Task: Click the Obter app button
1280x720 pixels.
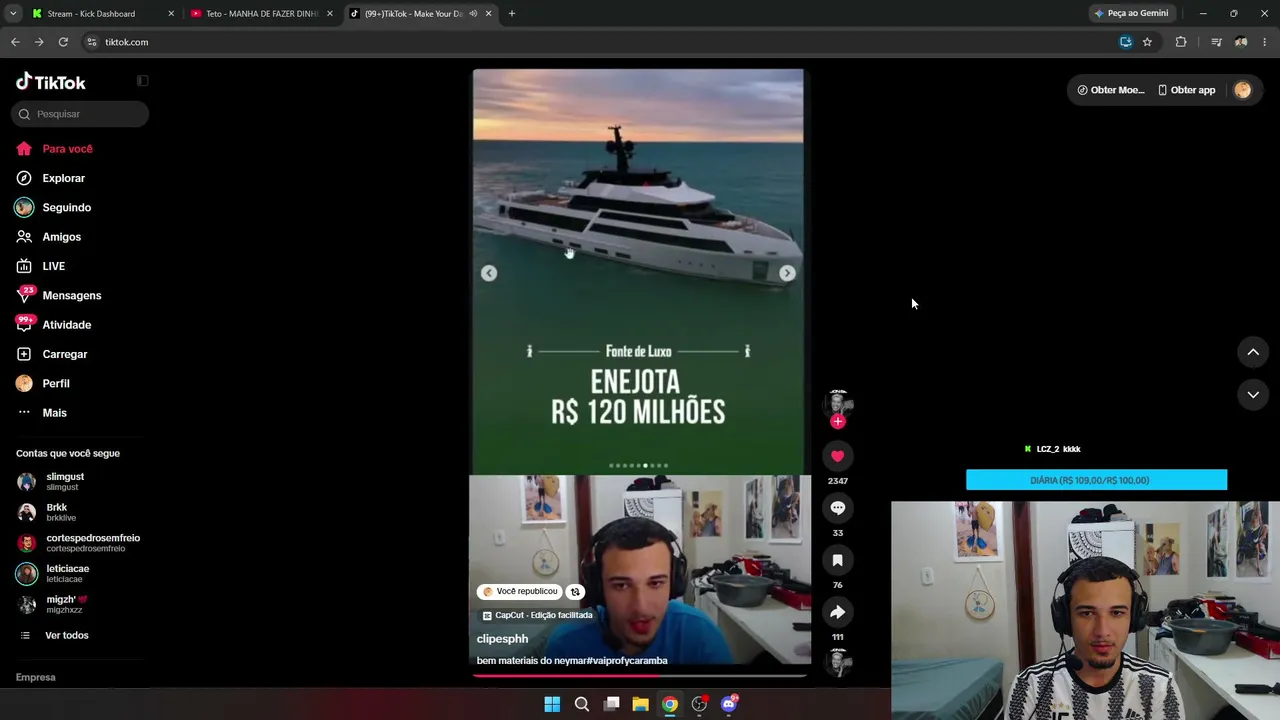Action: click(x=1187, y=90)
